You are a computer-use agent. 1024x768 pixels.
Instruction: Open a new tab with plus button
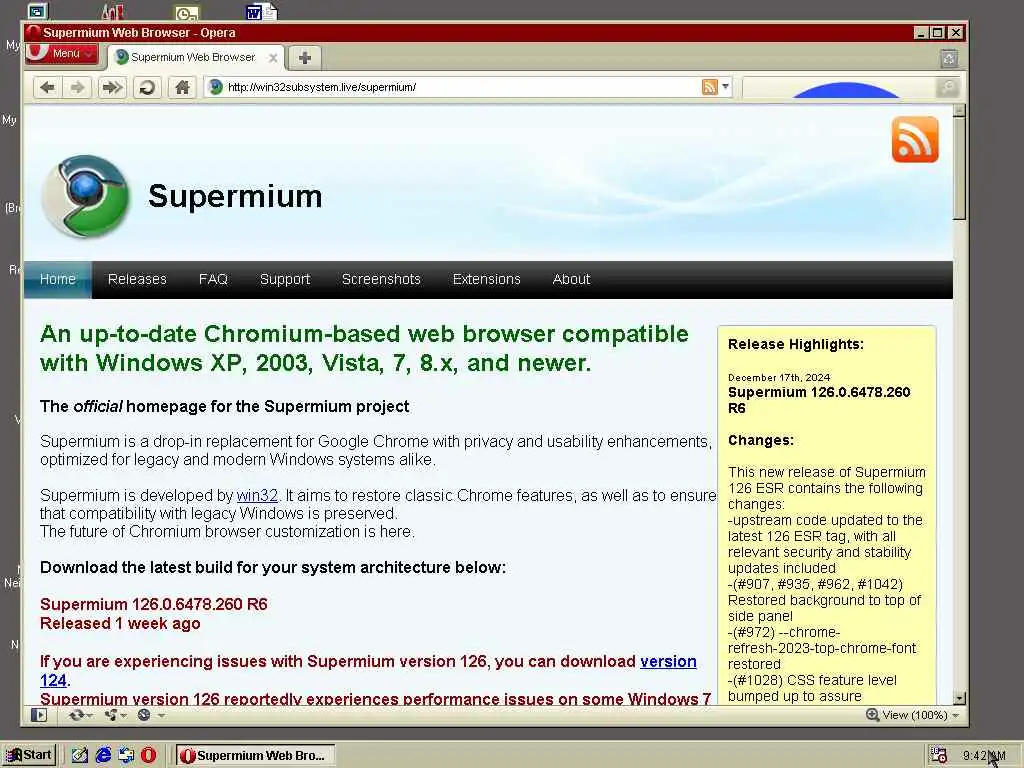[304, 57]
